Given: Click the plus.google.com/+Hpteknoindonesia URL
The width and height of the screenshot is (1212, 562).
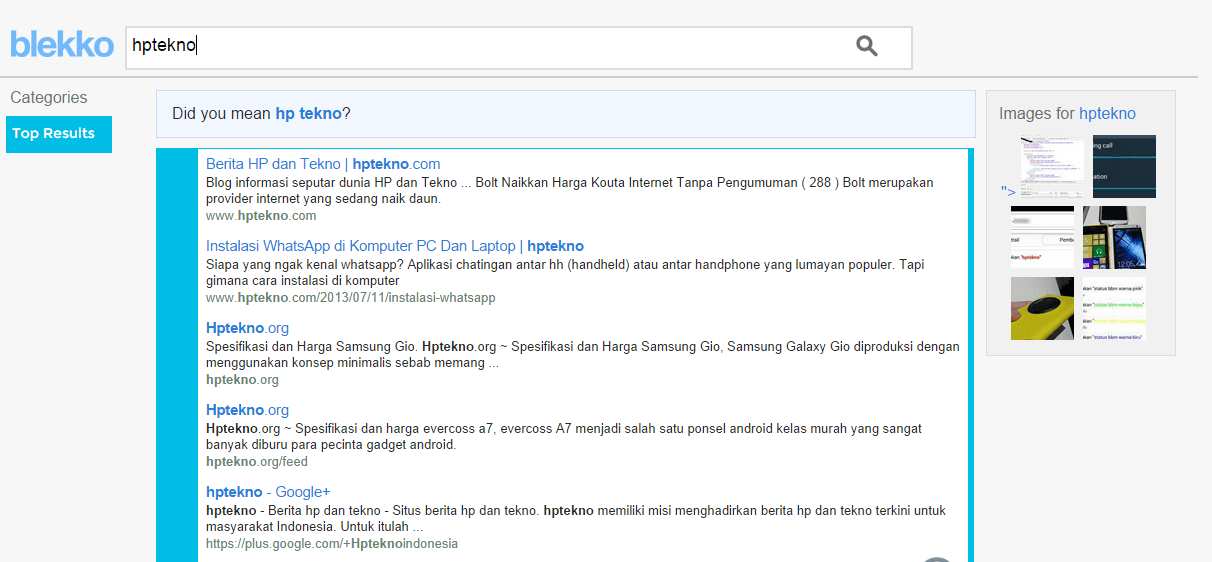Looking at the screenshot, I should [x=332, y=544].
